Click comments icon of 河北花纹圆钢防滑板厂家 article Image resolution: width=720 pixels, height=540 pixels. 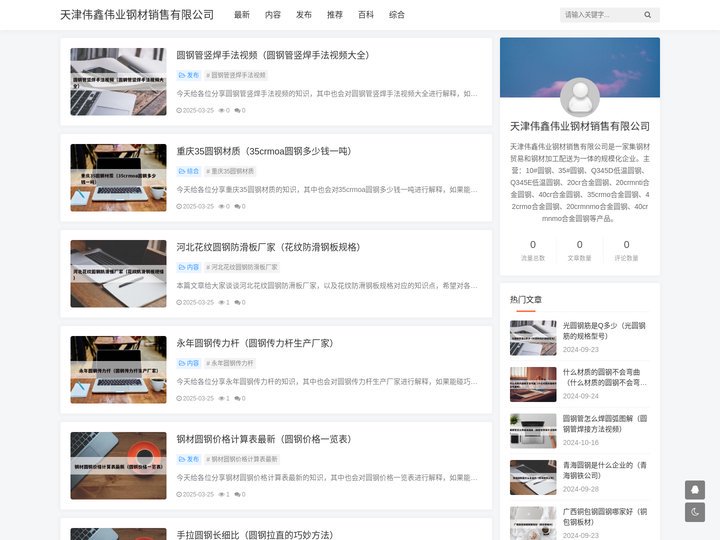coord(237,302)
